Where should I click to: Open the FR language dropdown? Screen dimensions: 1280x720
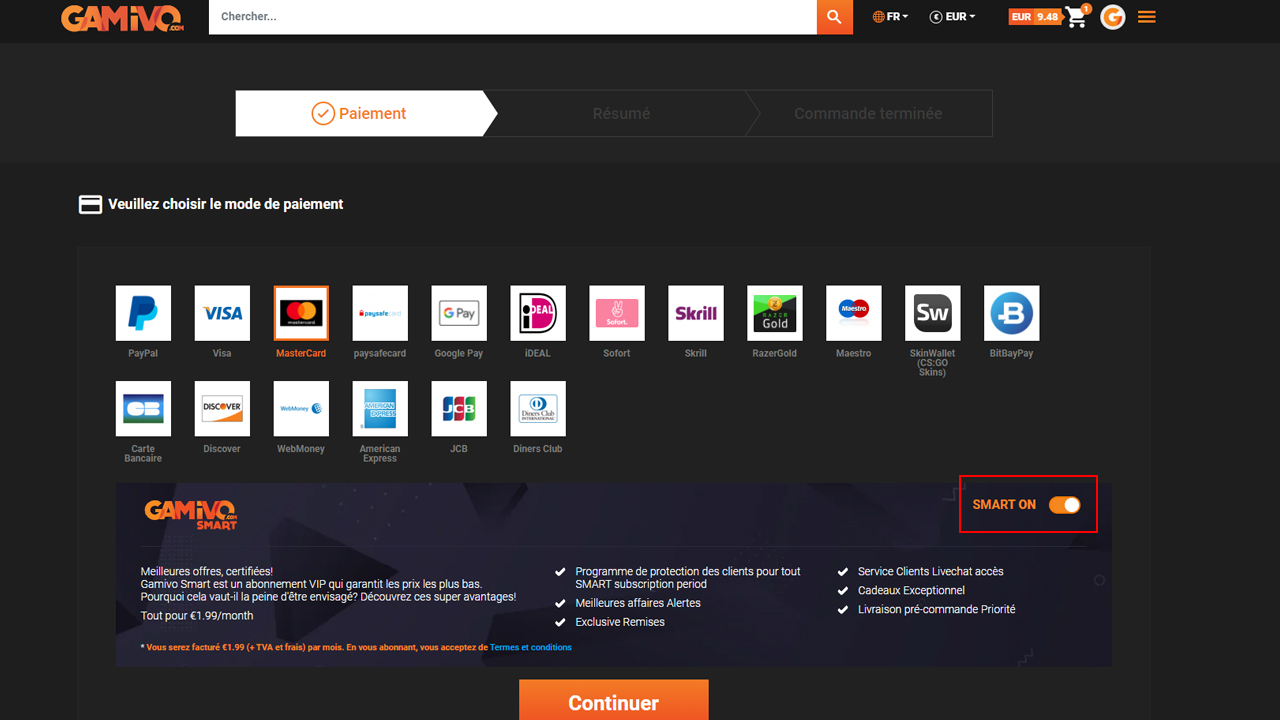[x=889, y=16]
